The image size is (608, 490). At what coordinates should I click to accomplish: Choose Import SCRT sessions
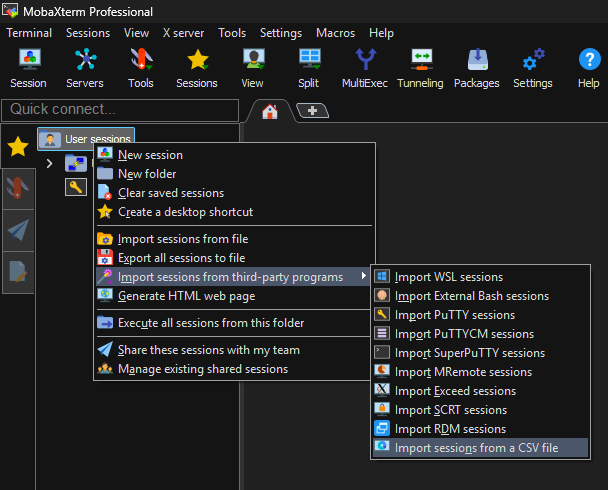click(480, 410)
